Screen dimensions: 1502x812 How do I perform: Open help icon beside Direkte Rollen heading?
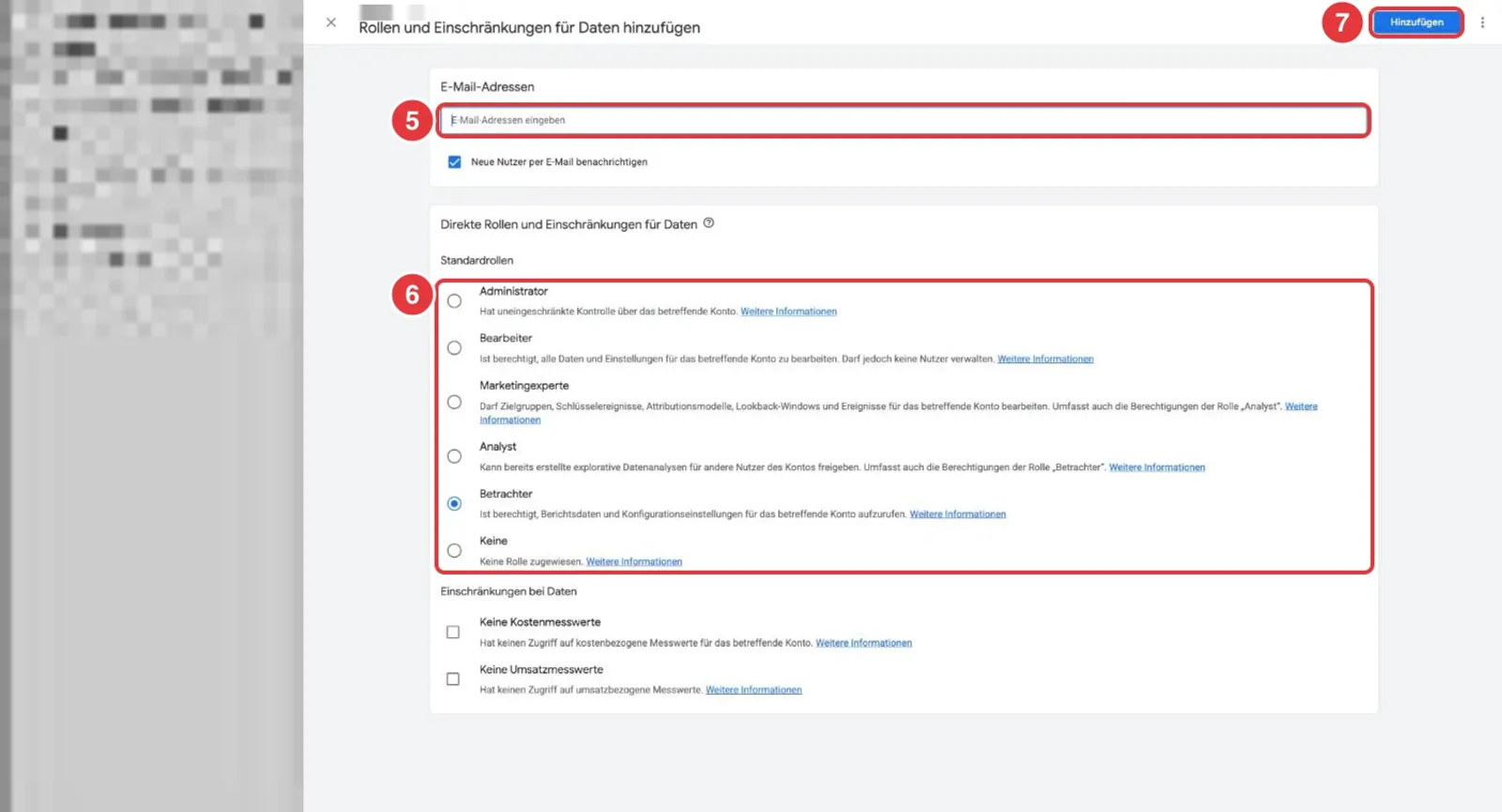(x=709, y=223)
